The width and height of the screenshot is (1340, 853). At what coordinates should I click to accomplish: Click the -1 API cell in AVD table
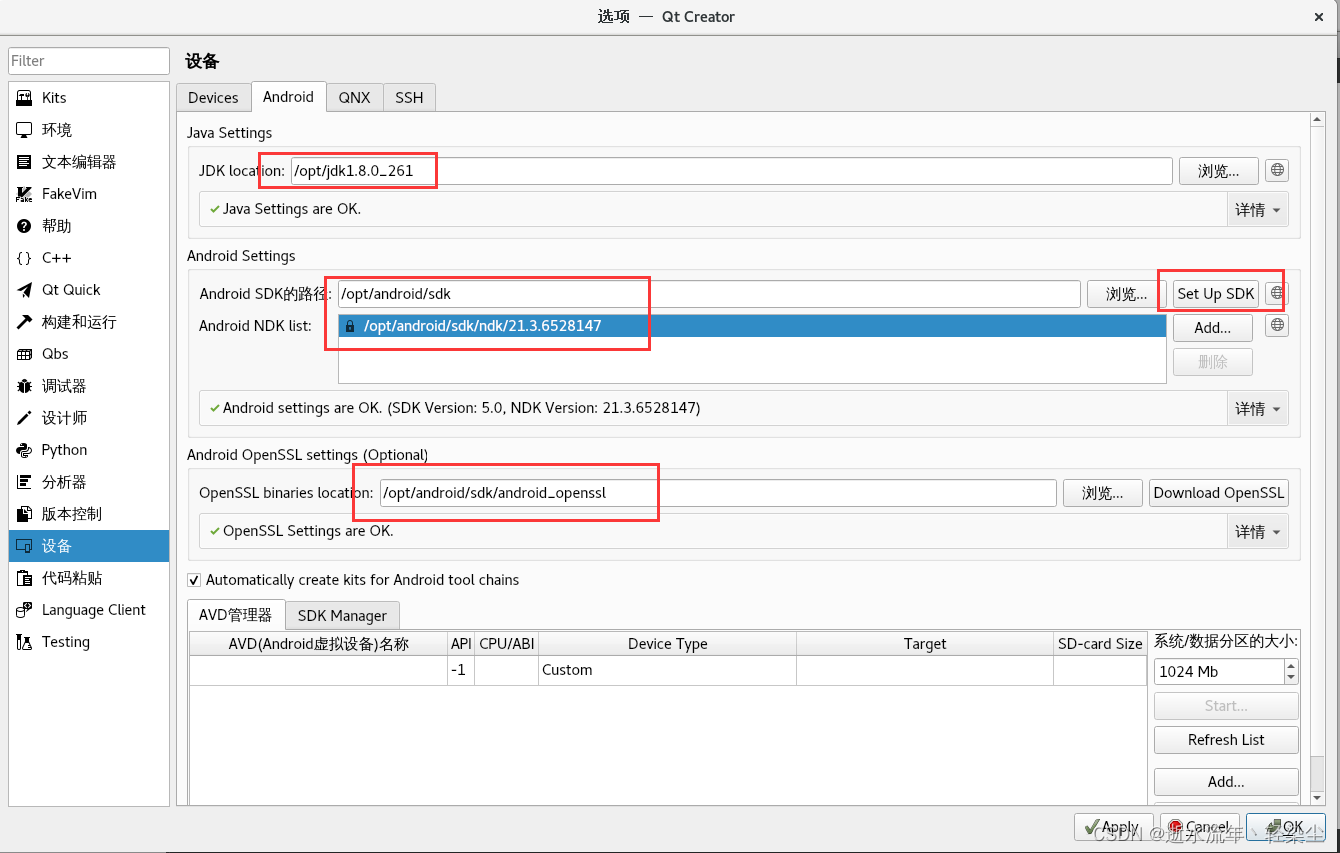click(461, 670)
